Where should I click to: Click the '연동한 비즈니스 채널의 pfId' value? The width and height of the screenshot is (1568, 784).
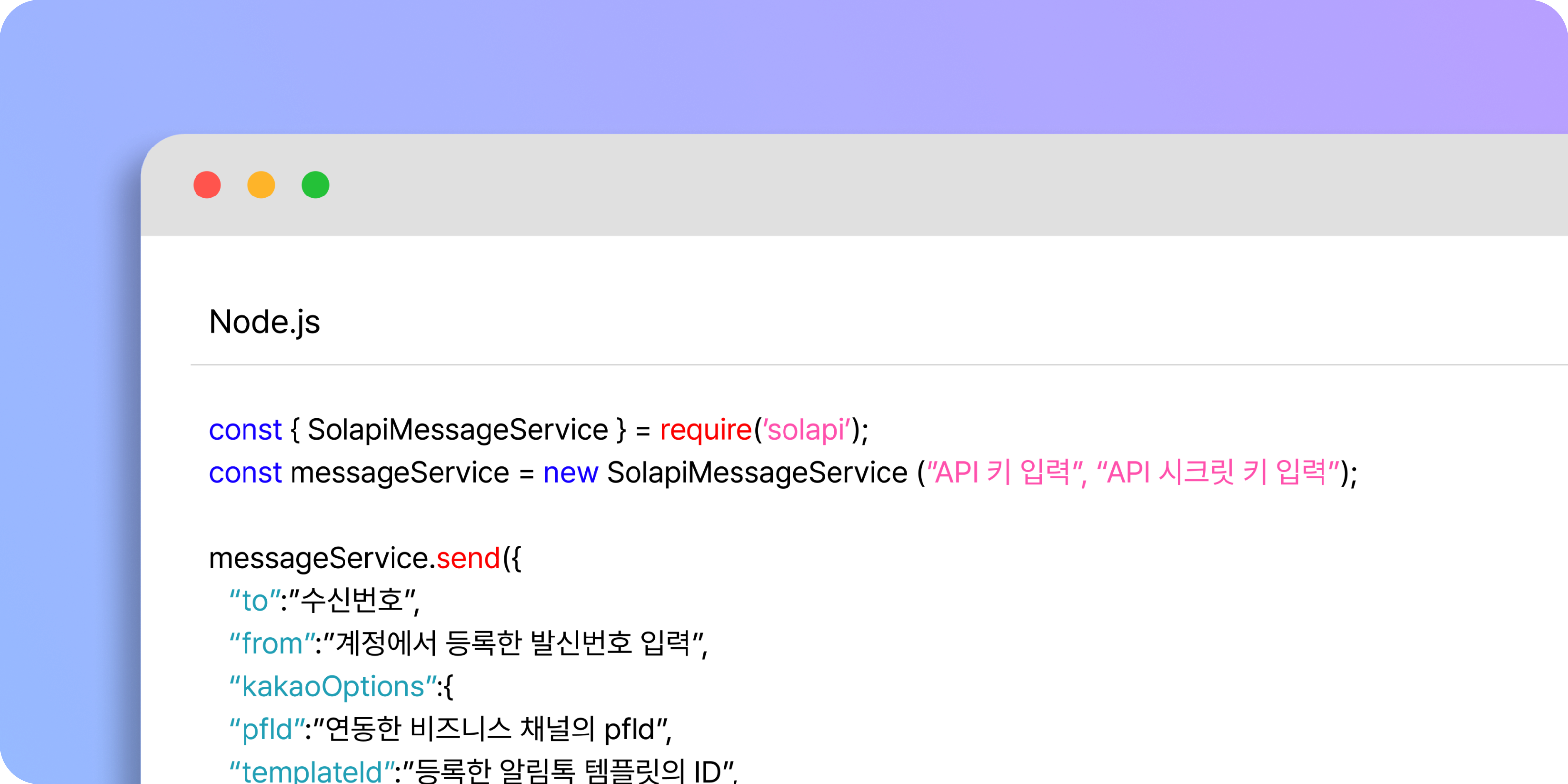pyautogui.click(x=490, y=729)
